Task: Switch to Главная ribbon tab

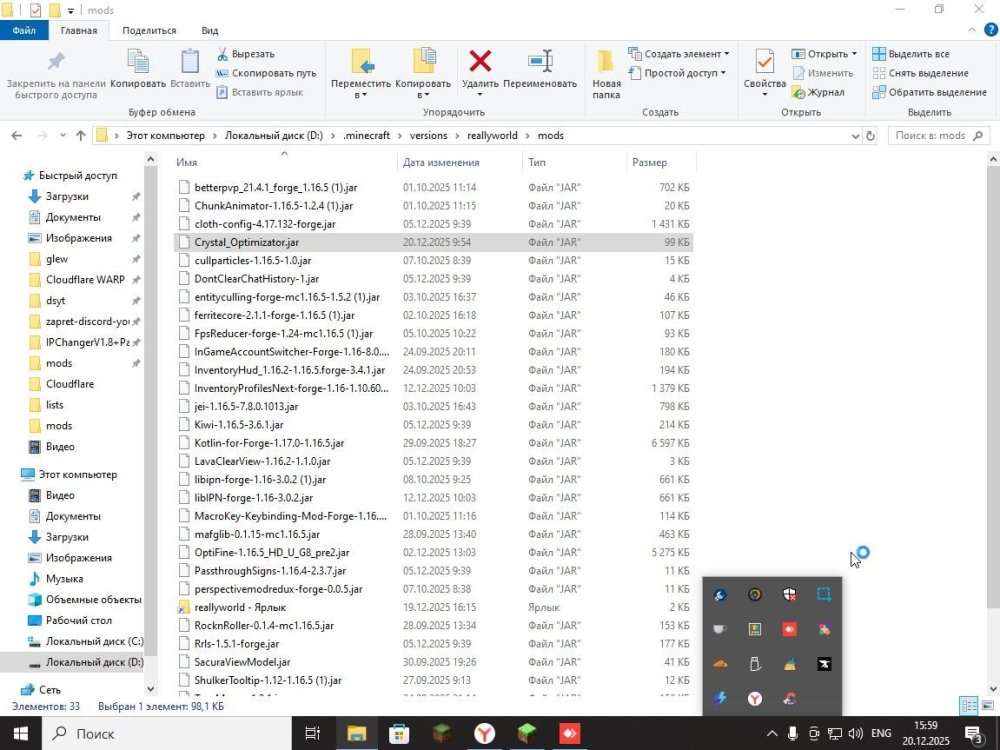Action: point(79,30)
